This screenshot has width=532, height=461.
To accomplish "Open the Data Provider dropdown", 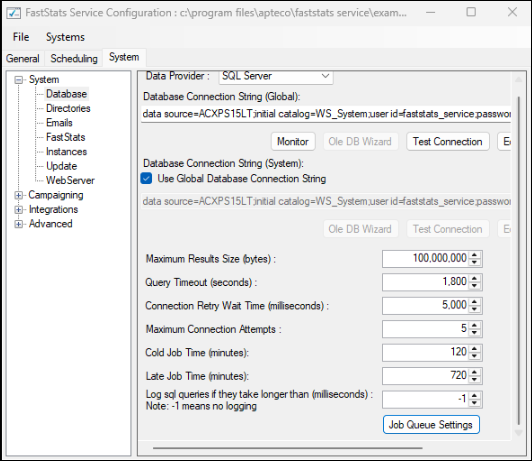I will [276, 76].
